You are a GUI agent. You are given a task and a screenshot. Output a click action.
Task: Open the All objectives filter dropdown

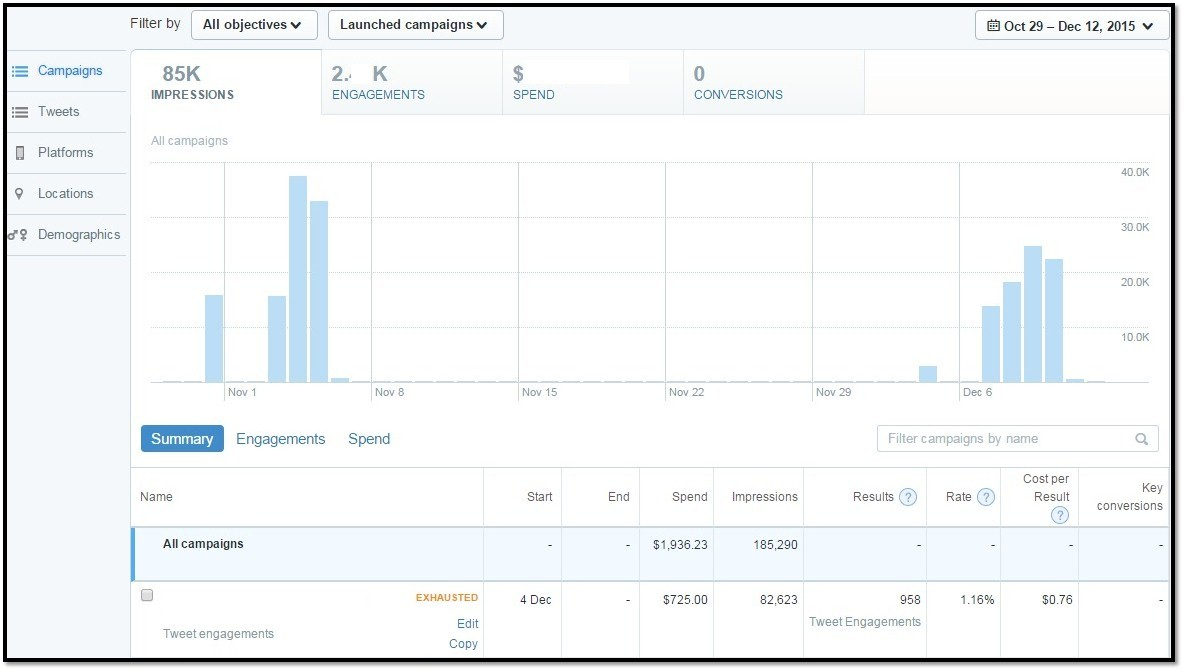253,25
